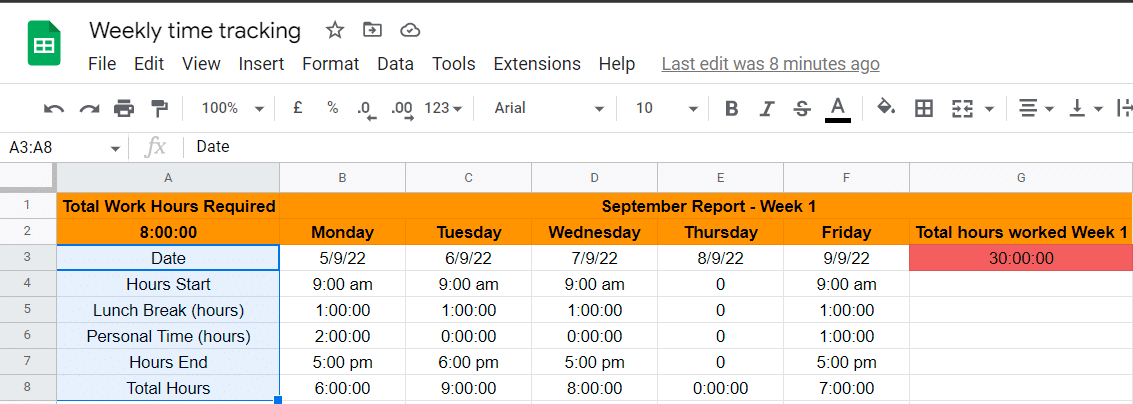Toggle strikethrough formatting

[801, 108]
